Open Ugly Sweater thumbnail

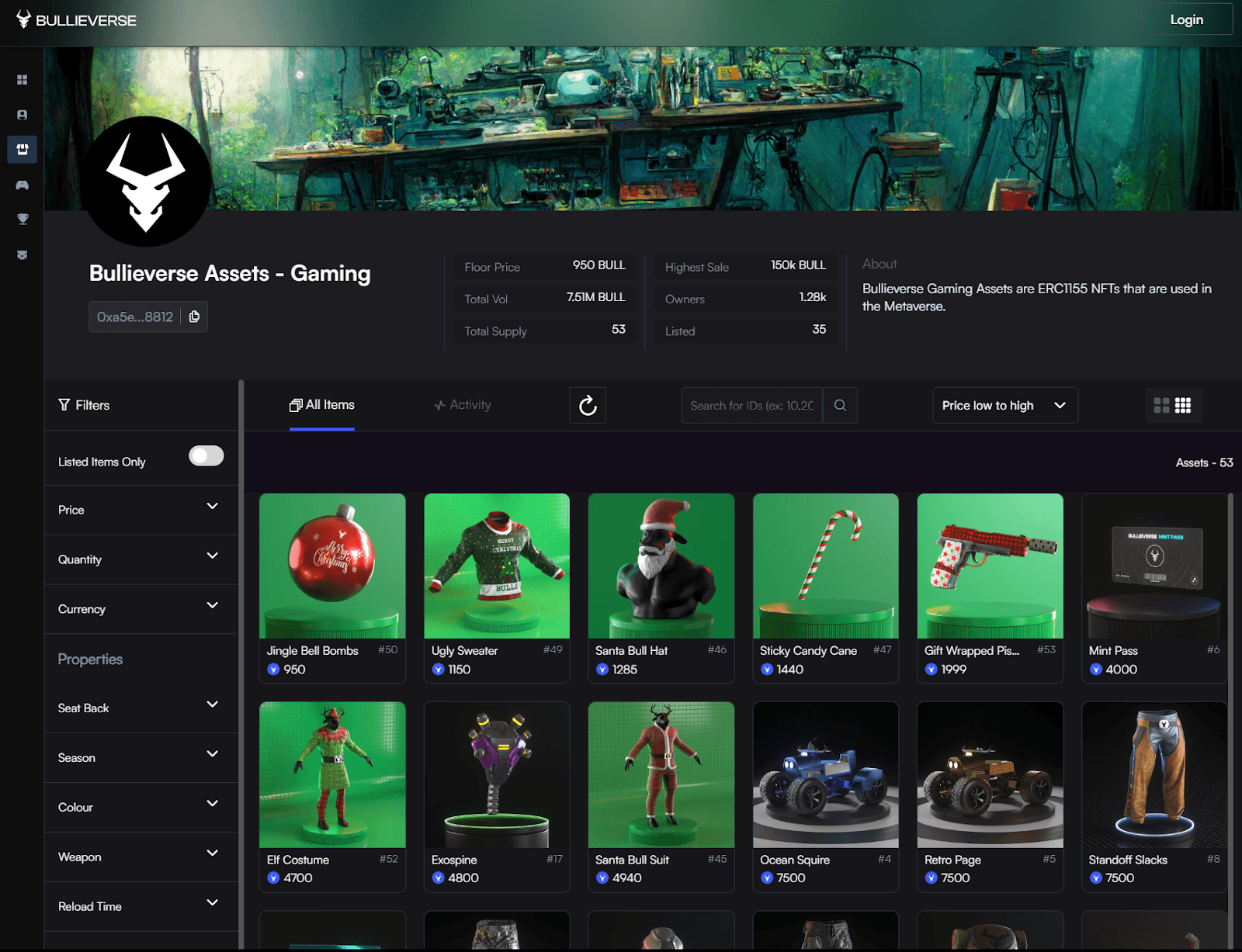[497, 566]
